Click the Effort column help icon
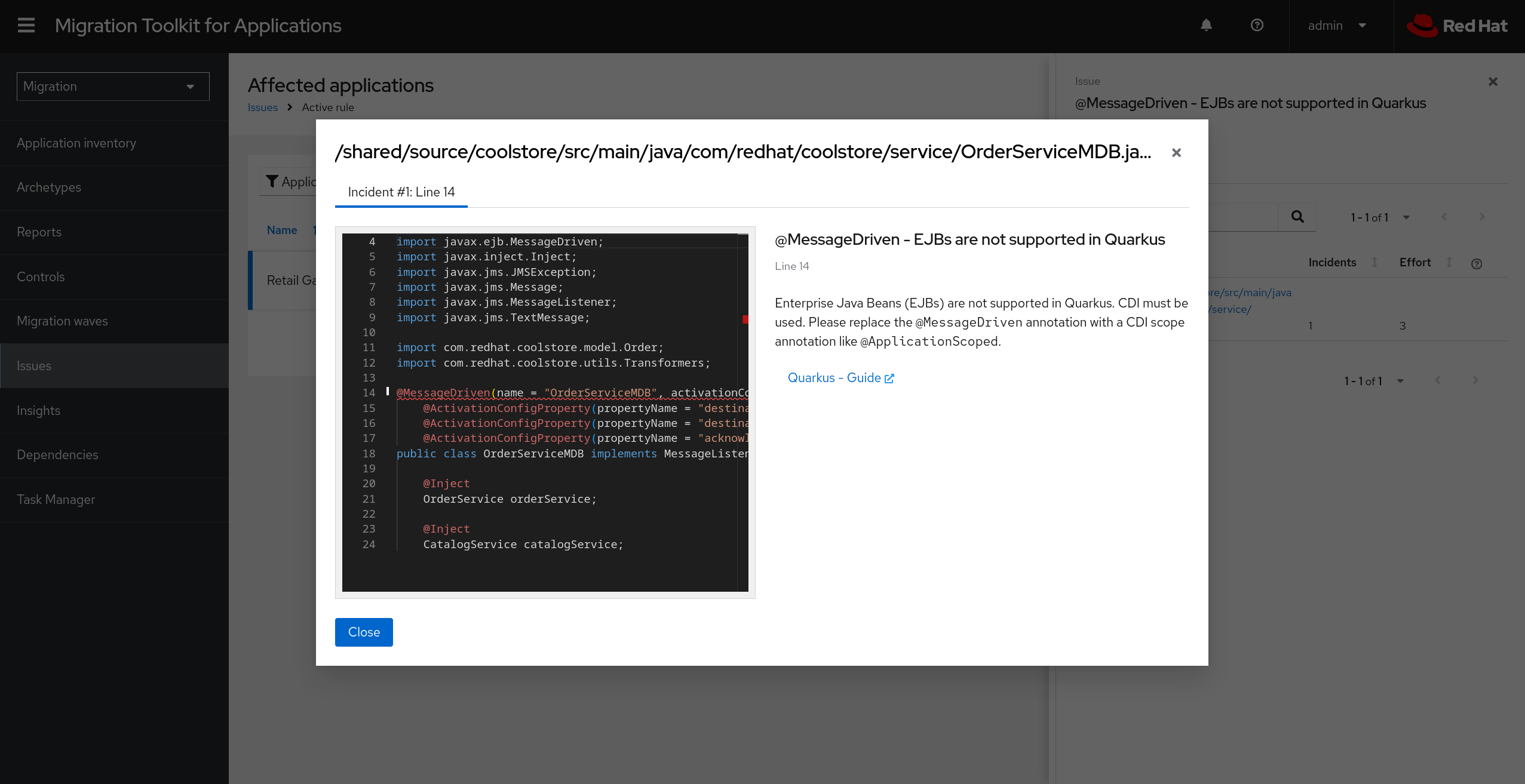Image resolution: width=1525 pixels, height=784 pixels. click(x=1476, y=264)
